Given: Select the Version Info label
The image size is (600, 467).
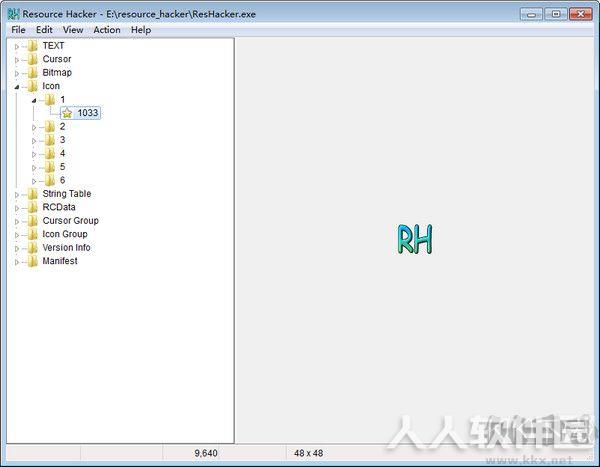Looking at the screenshot, I should (66, 248).
